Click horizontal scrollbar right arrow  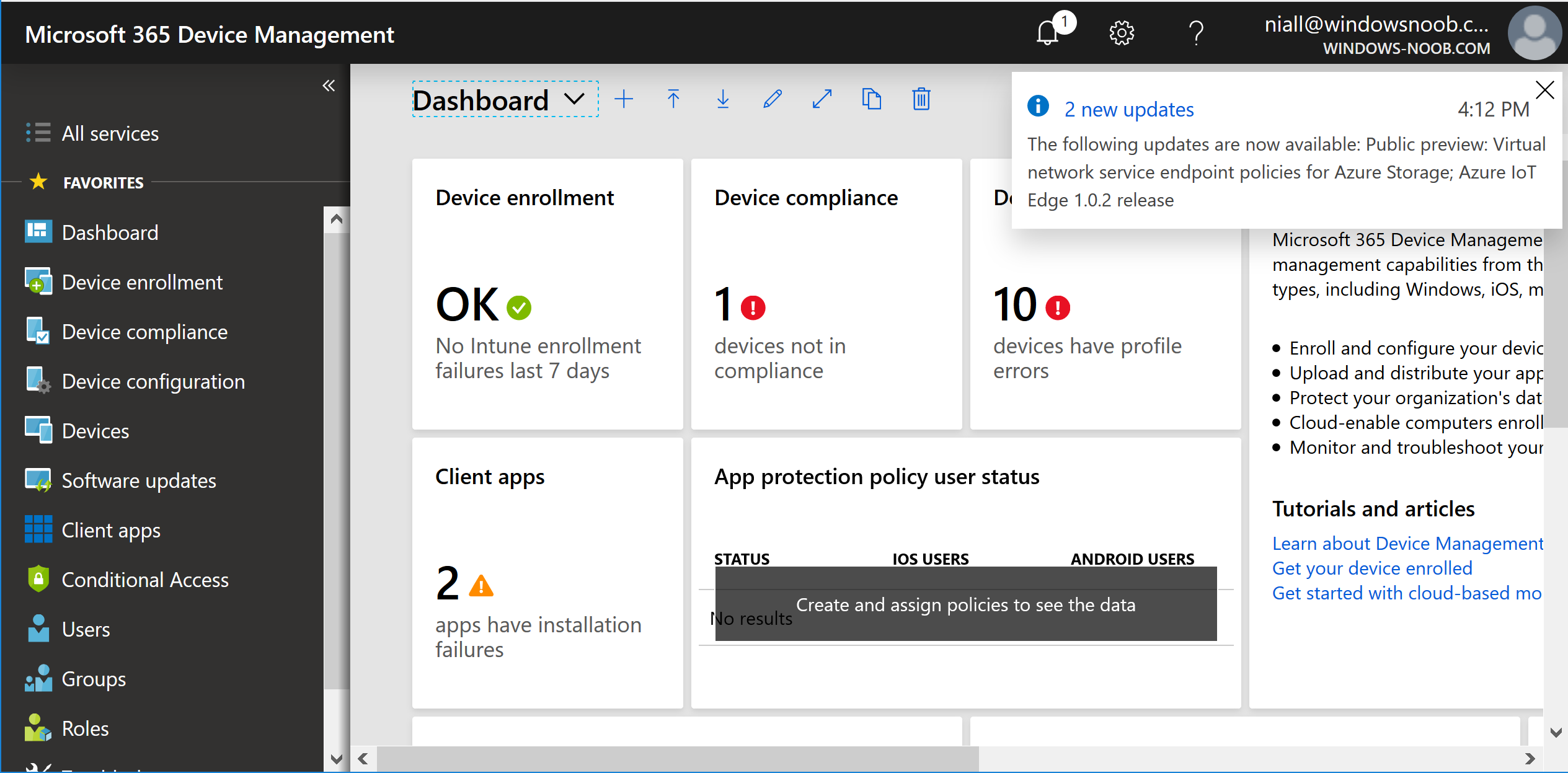pyautogui.click(x=1530, y=759)
